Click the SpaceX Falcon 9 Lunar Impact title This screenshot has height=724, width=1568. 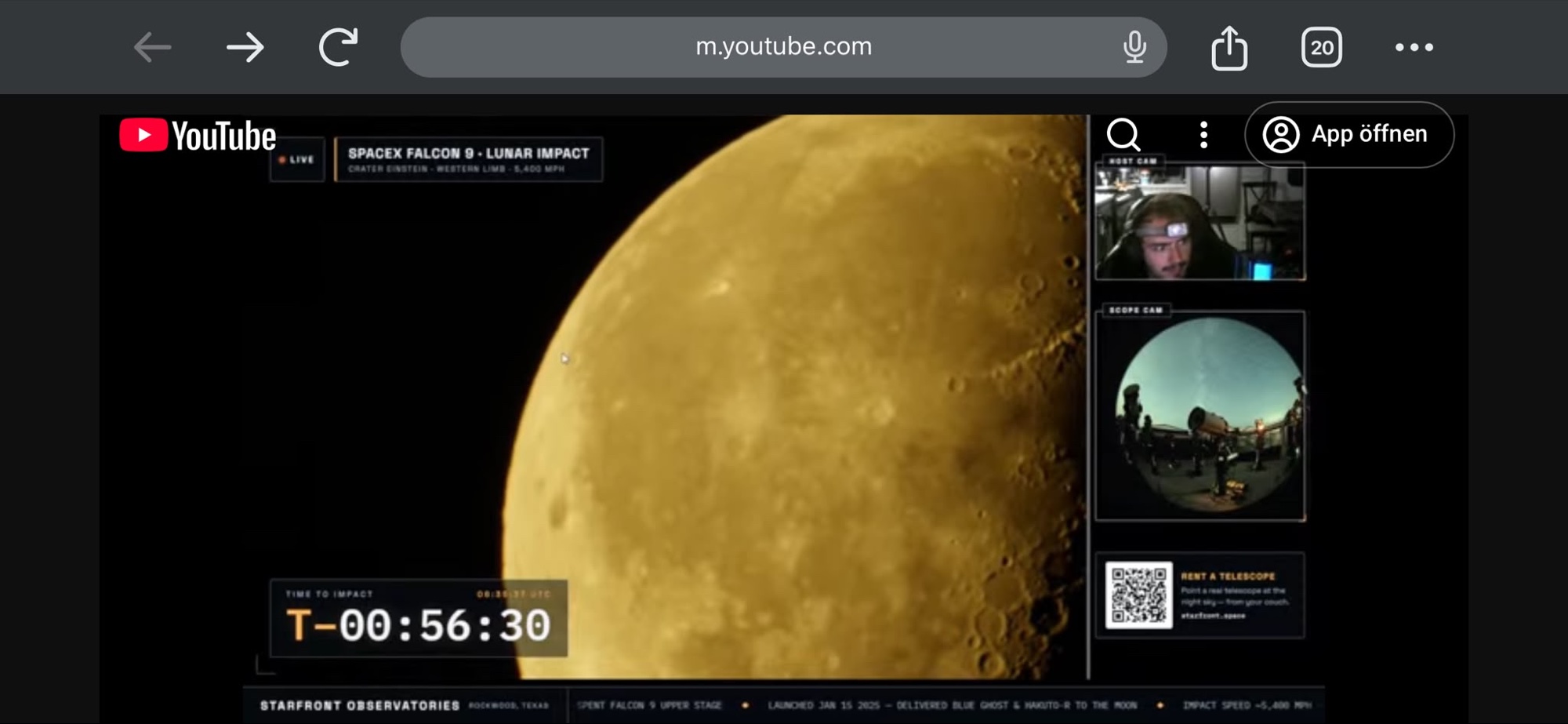[469, 154]
